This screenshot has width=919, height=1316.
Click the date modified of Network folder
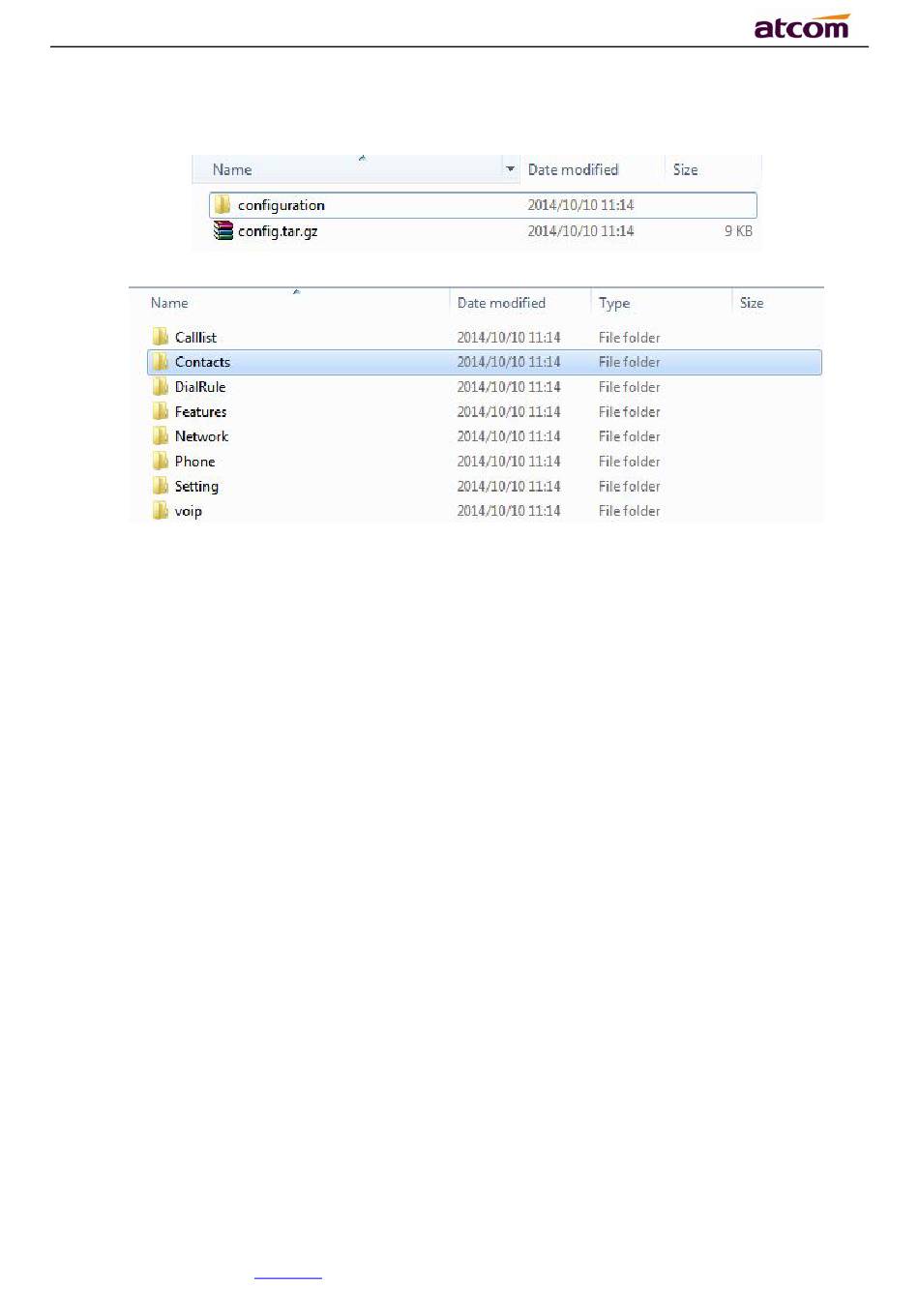pyautogui.click(x=509, y=436)
